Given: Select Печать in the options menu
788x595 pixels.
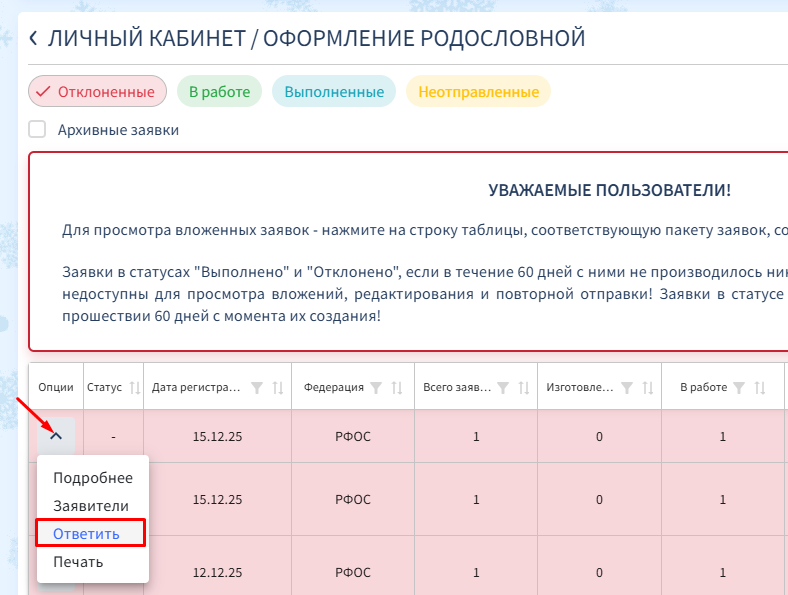Looking at the screenshot, I should point(78,562).
